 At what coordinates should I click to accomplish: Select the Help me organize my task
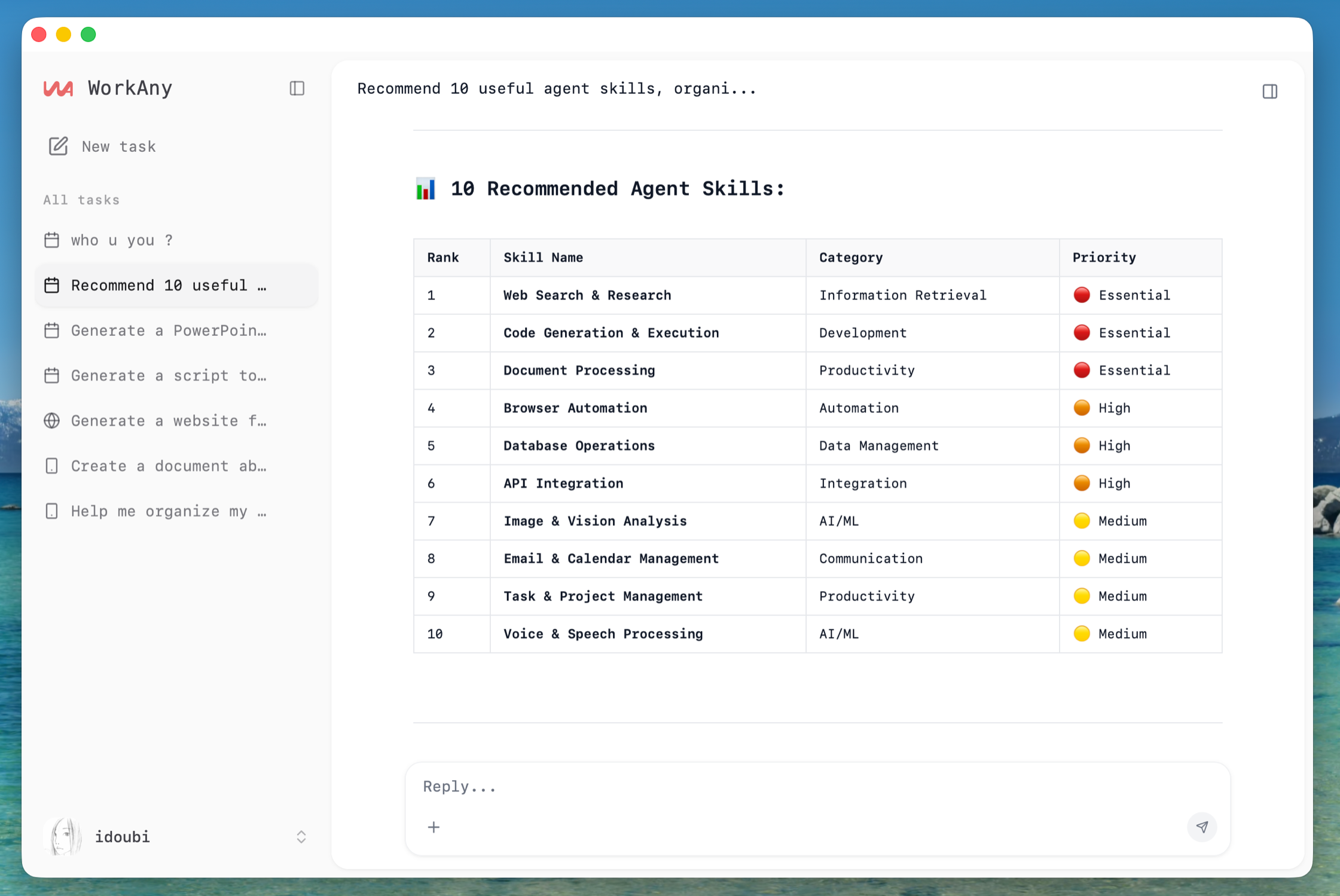pos(169,512)
